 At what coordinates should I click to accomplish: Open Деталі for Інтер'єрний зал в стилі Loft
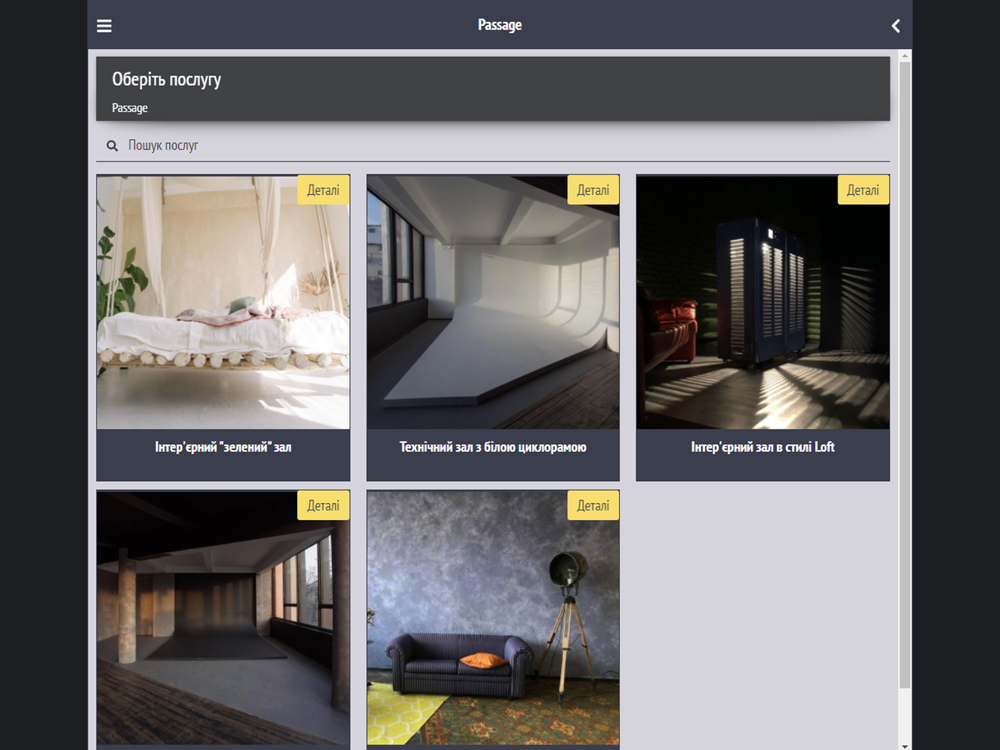pyautogui.click(x=863, y=190)
